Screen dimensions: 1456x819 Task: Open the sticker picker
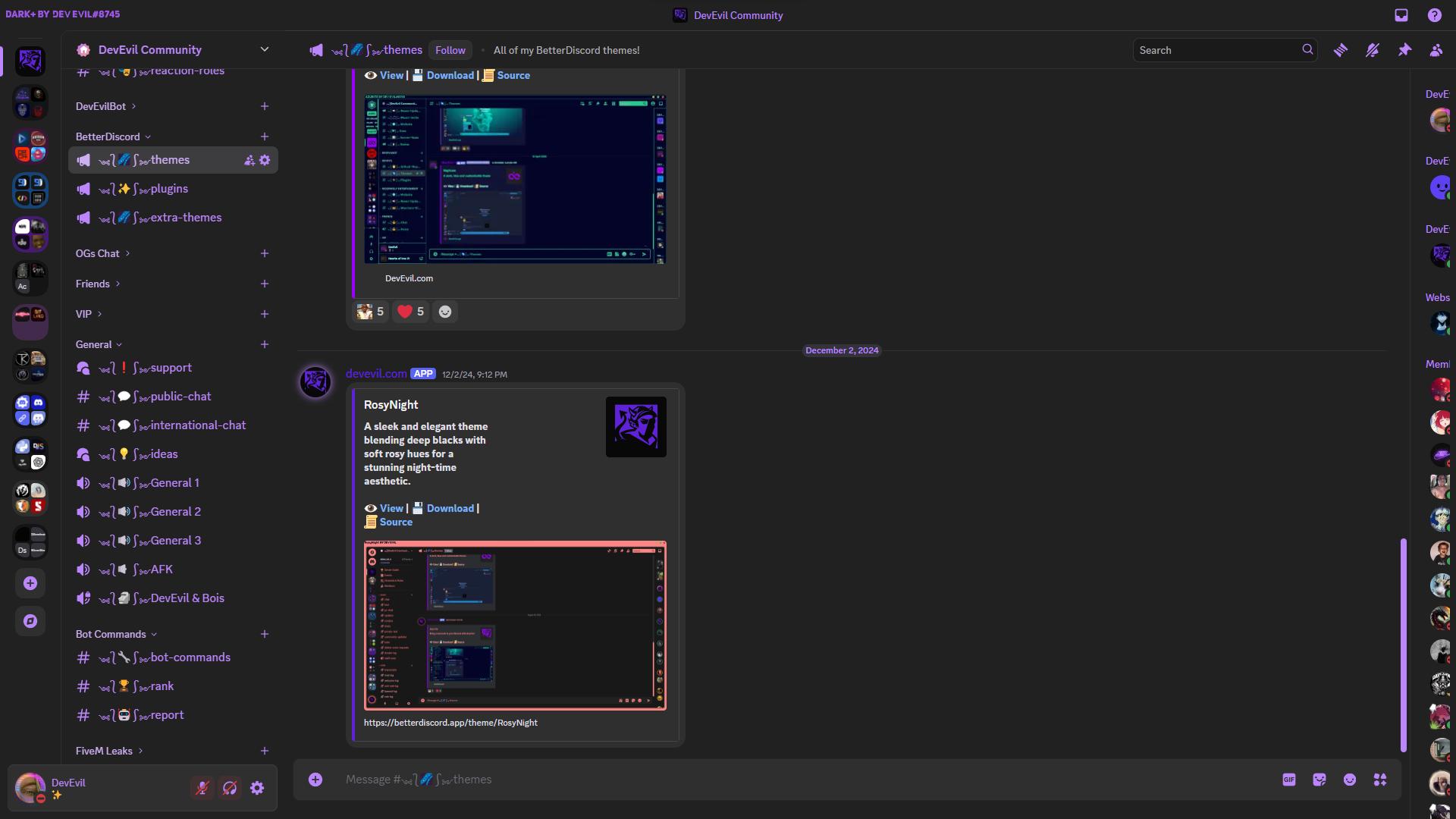[1319, 780]
